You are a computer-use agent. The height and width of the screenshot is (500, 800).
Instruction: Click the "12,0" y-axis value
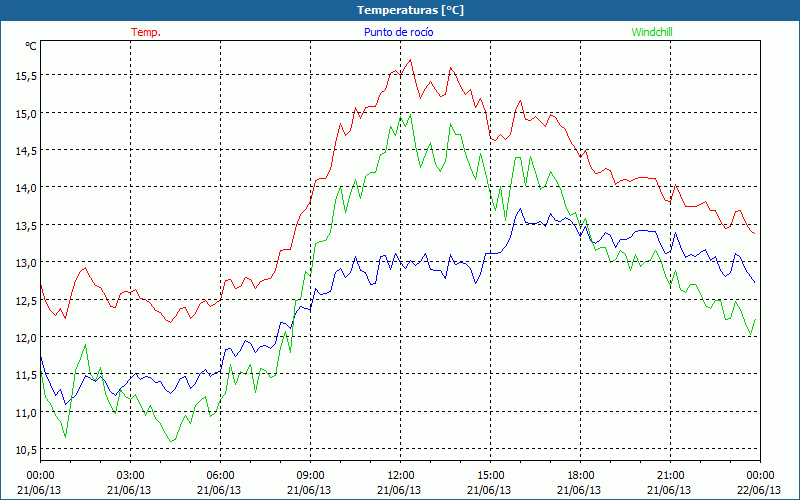(26, 338)
